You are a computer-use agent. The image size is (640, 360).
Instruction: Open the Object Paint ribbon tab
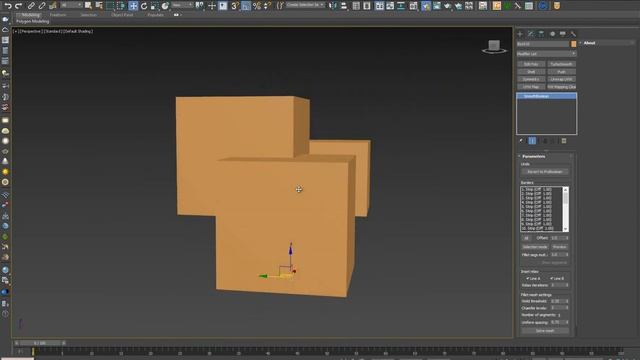click(122, 15)
